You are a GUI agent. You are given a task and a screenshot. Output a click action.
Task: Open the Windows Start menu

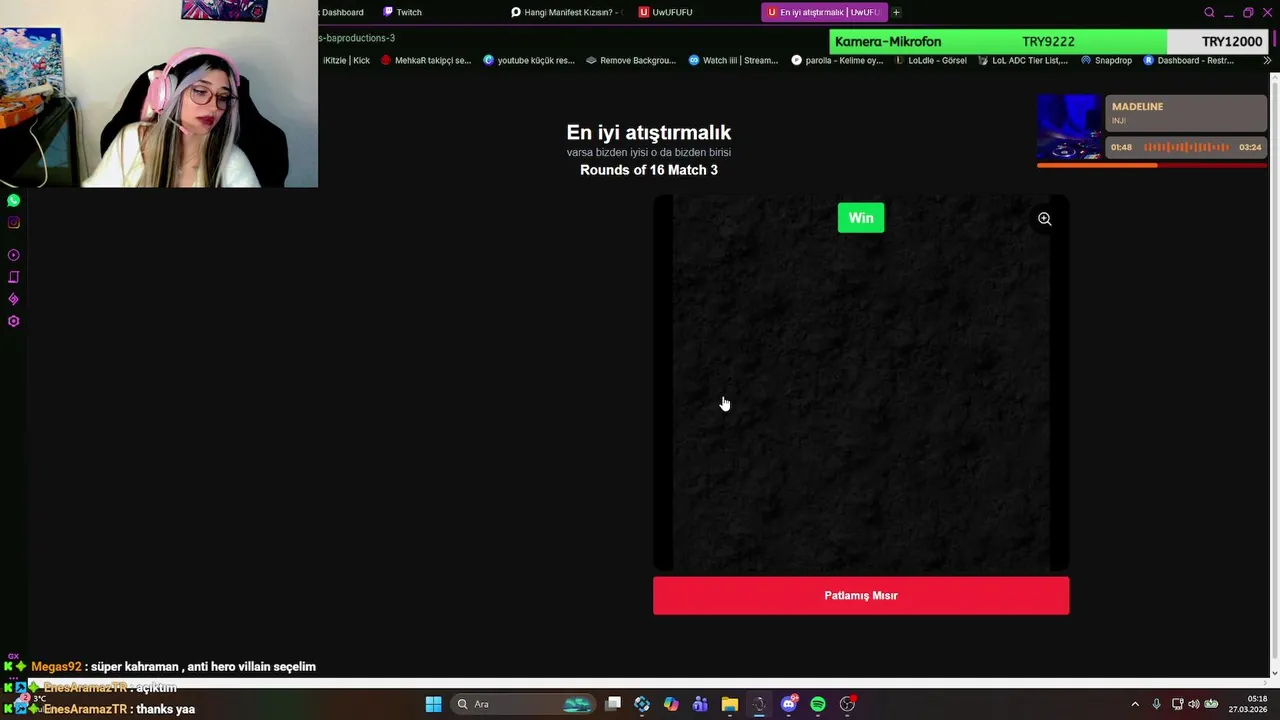point(433,704)
